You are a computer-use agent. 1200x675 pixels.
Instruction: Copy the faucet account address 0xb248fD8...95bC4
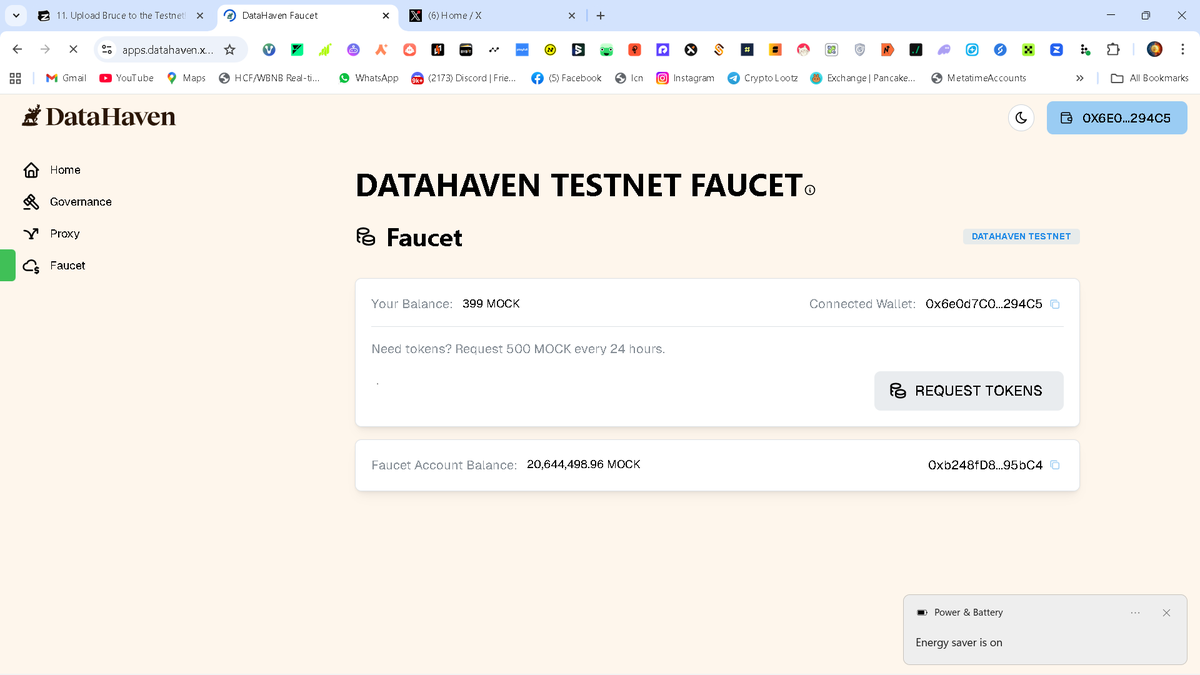(x=1055, y=464)
